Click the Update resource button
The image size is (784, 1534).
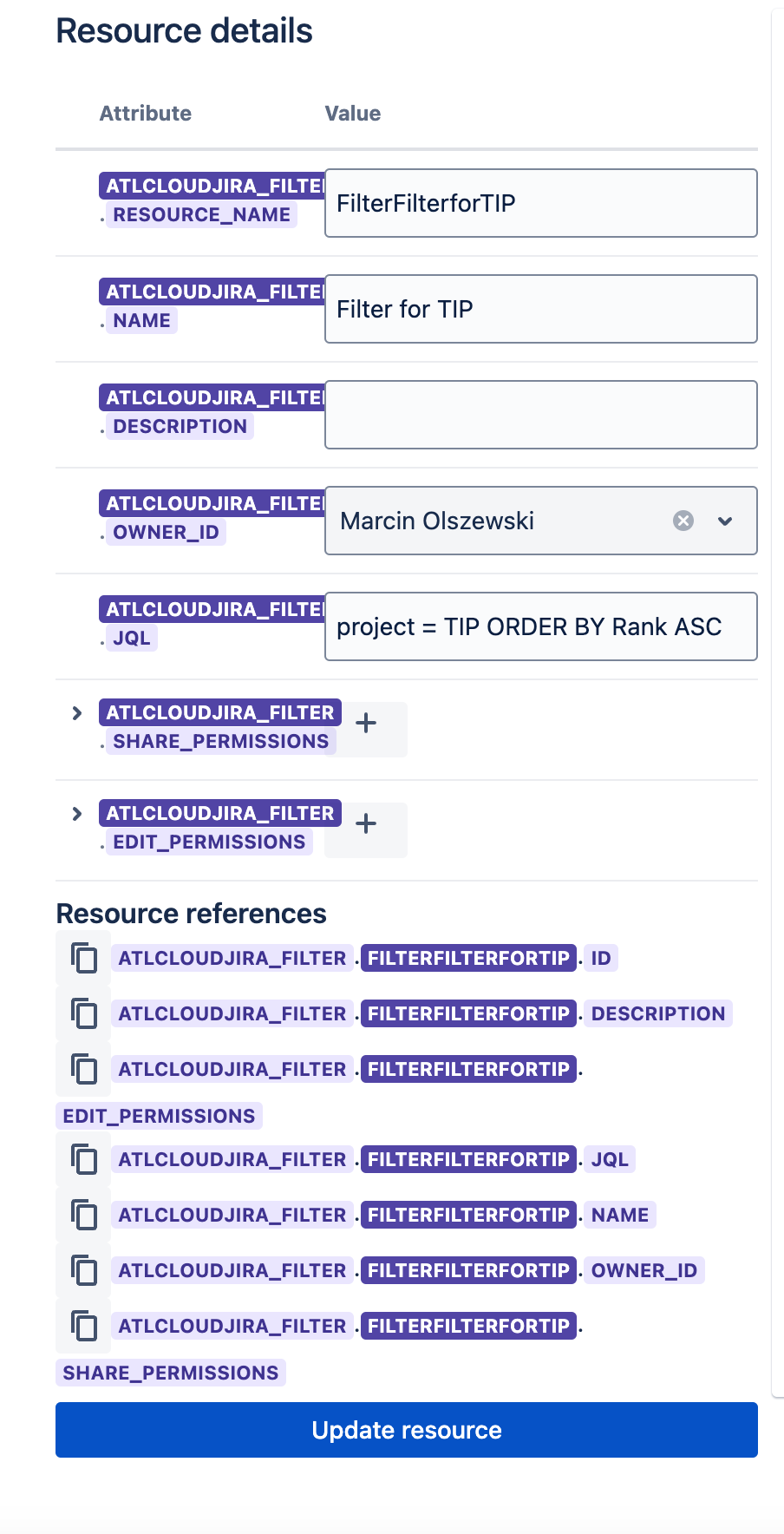pos(406,1430)
